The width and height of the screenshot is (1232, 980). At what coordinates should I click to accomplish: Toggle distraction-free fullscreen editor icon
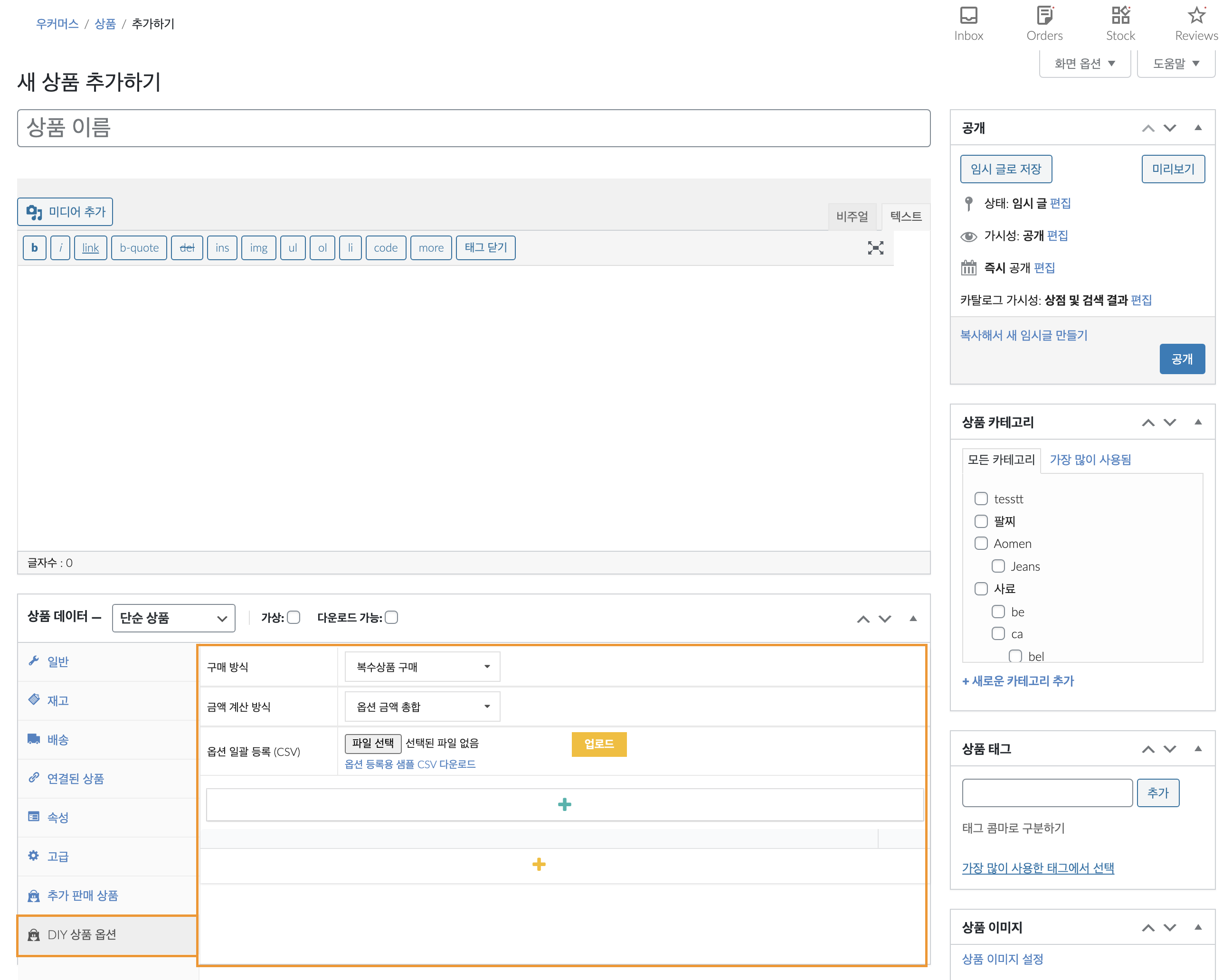click(875, 247)
